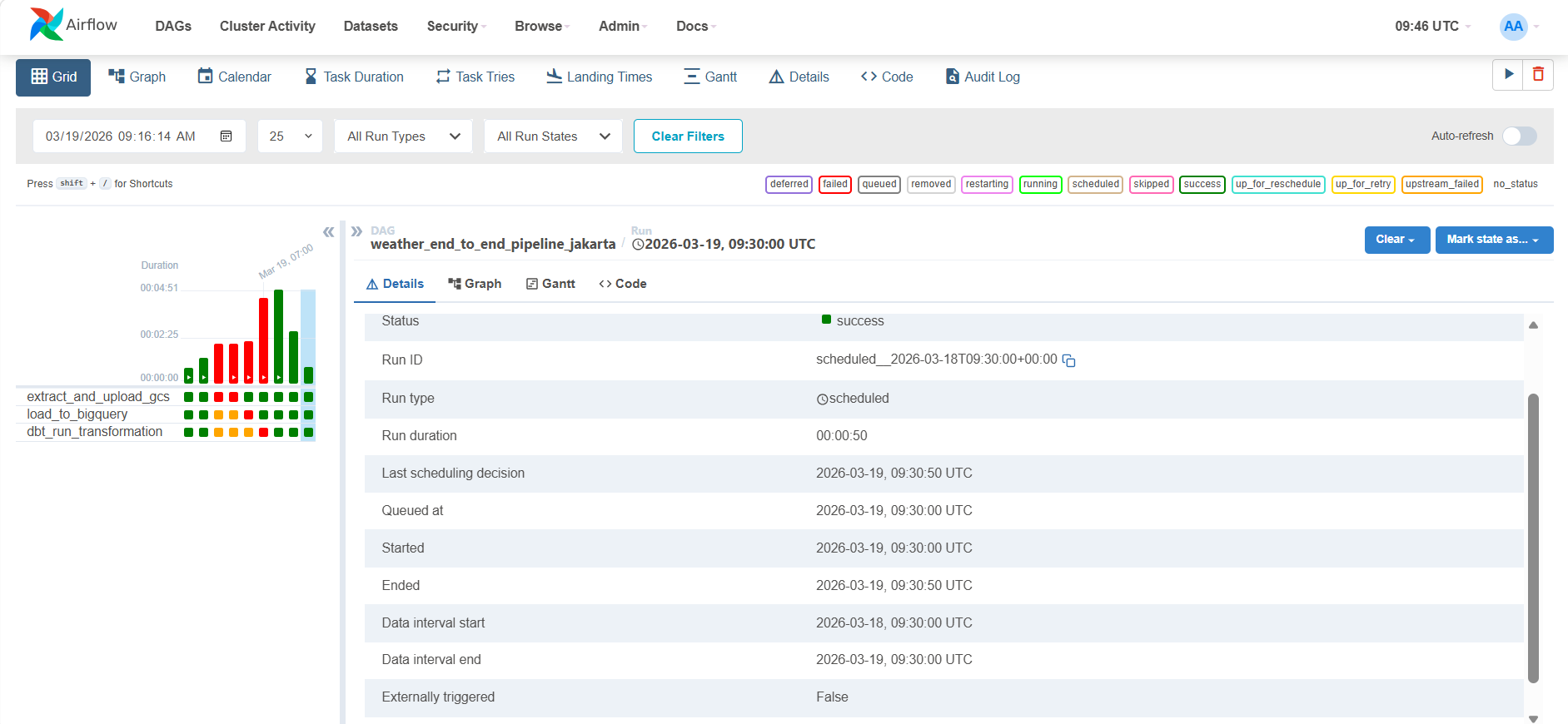Viewport: 1568px width, 724px height.
Task: Open the Task Tries view
Action: pos(475,77)
